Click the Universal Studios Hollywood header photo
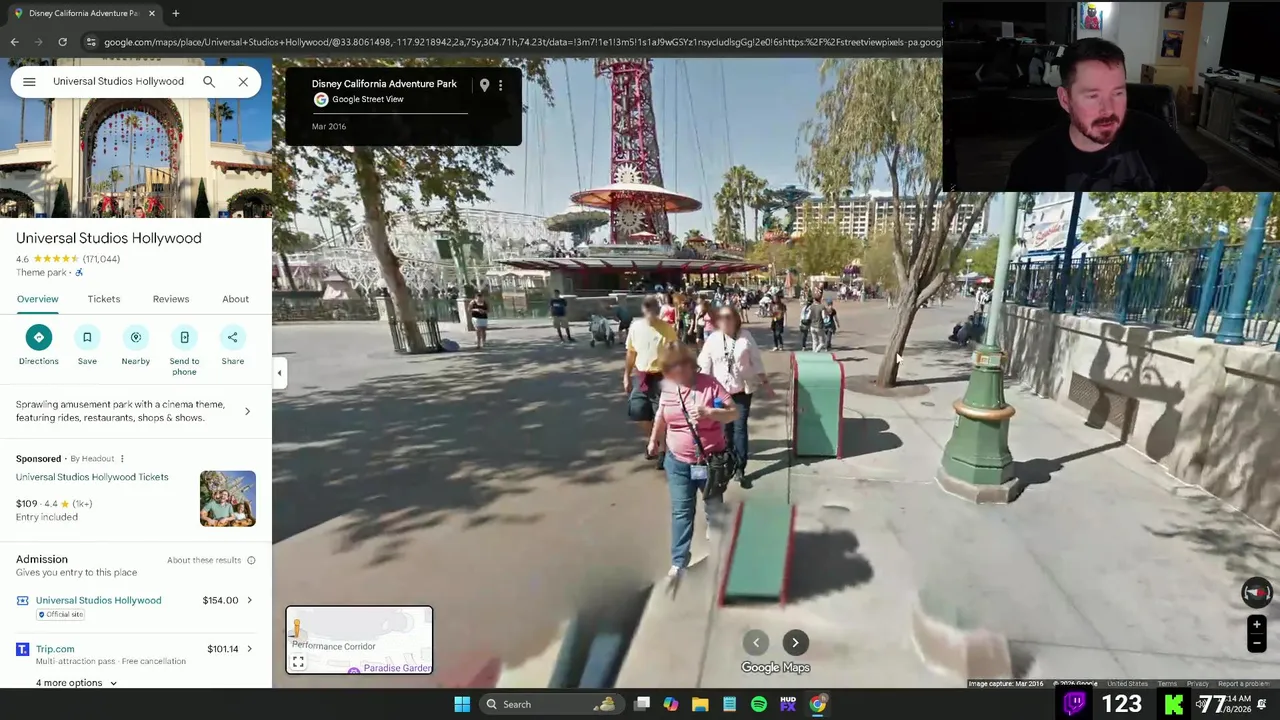Screen dimensions: 1280x720 [136, 158]
